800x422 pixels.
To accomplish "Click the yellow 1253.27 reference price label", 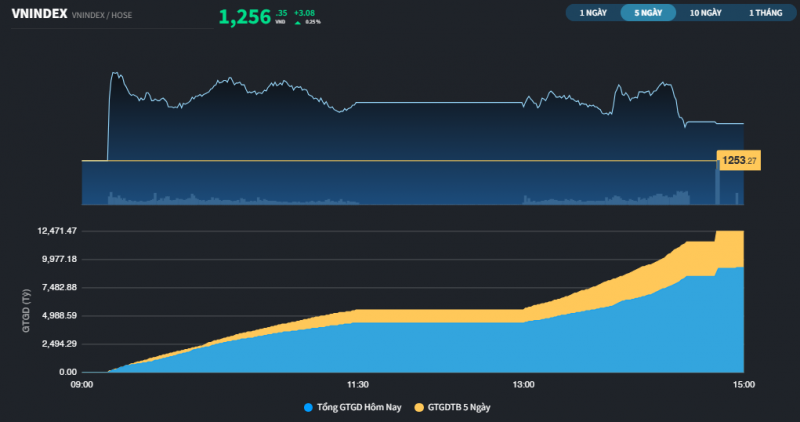I will point(740,160).
